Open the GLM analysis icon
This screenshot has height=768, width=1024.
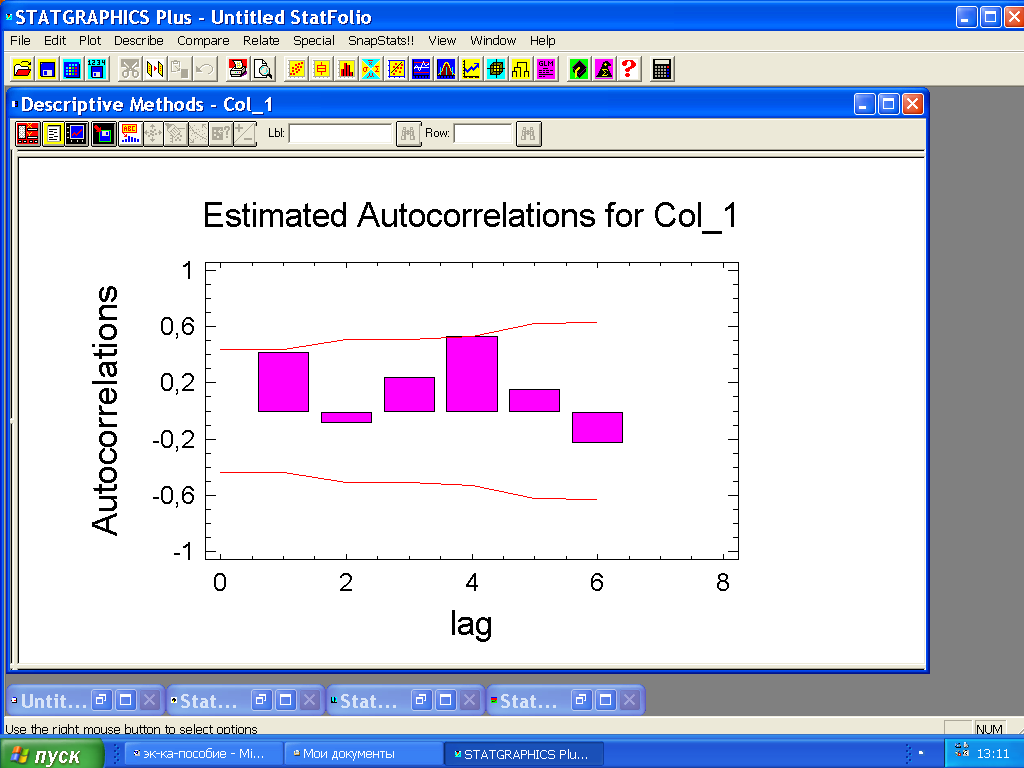[x=545, y=69]
